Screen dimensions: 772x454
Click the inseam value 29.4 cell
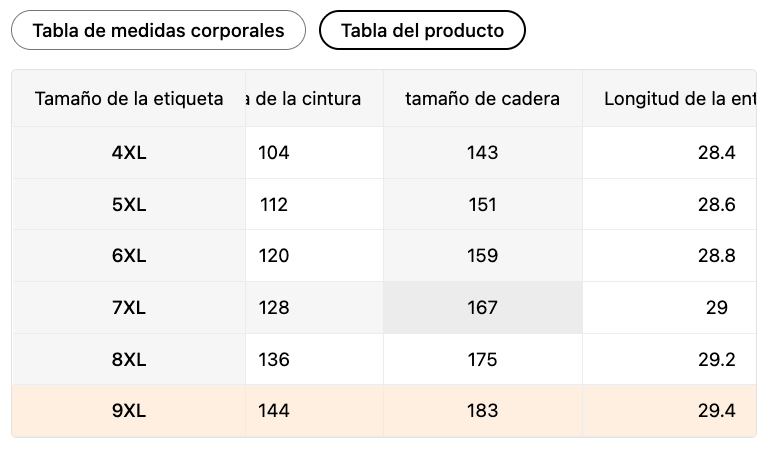(x=669, y=411)
